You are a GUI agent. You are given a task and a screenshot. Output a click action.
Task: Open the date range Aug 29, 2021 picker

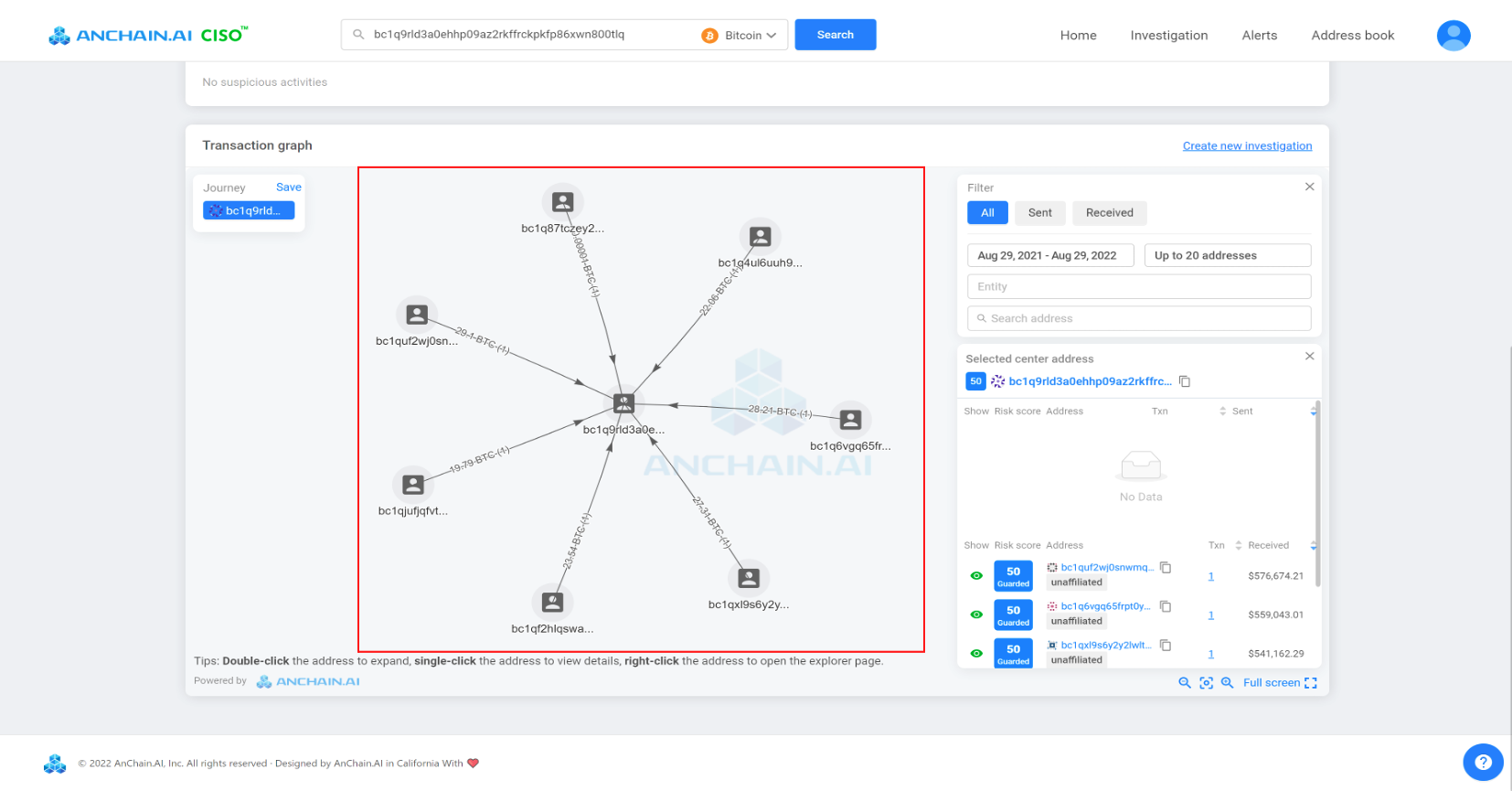click(1050, 256)
